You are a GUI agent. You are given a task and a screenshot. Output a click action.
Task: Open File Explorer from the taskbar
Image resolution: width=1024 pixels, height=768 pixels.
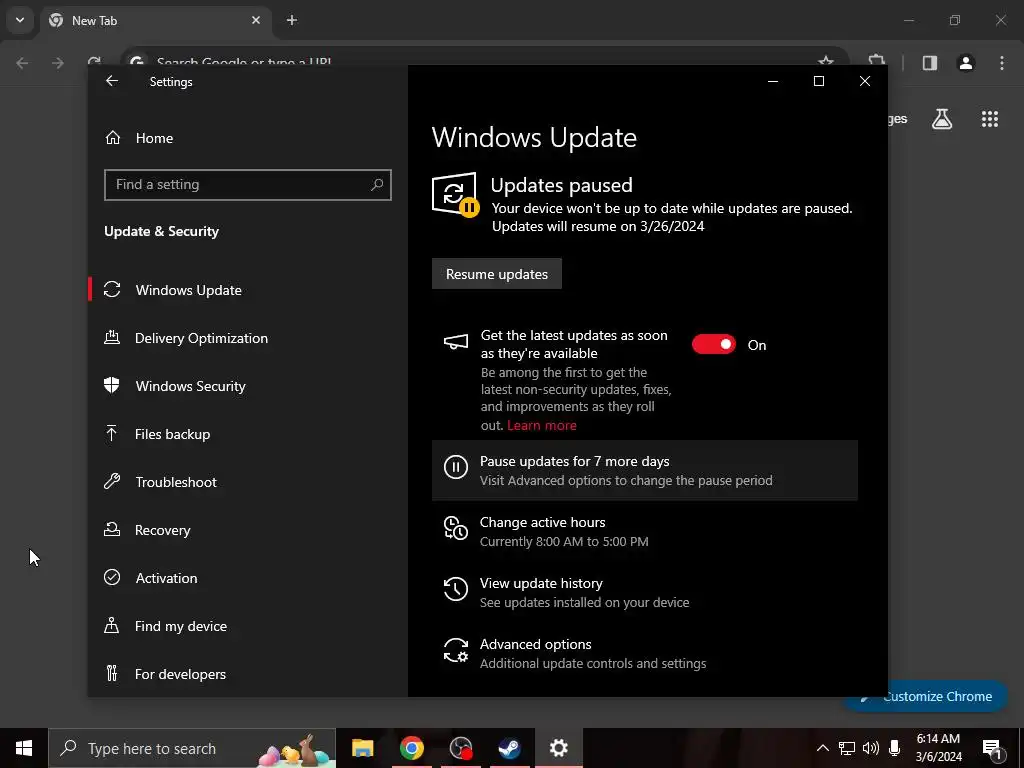tap(362, 748)
